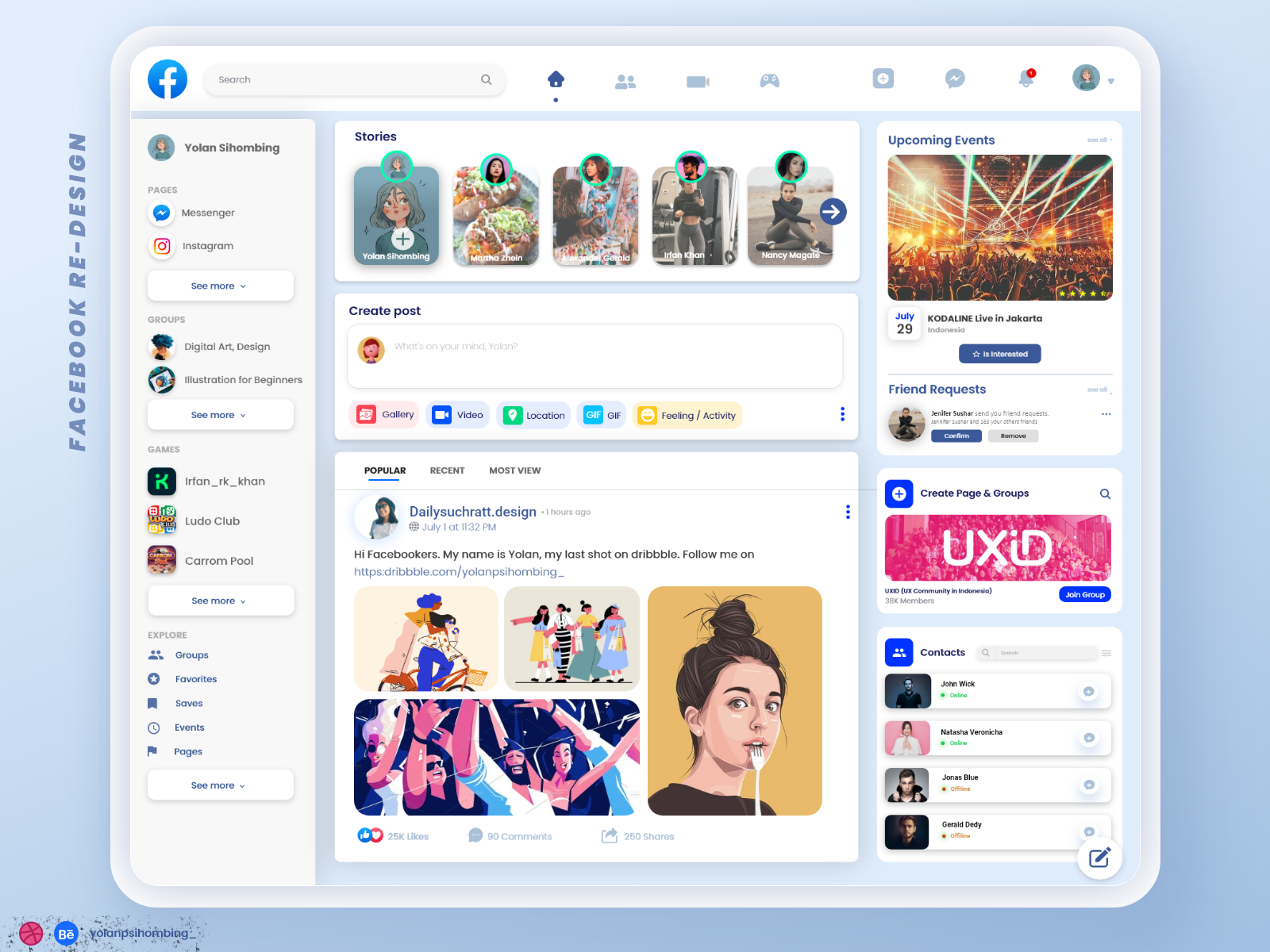Switch to the RECENT tab
The height and width of the screenshot is (952, 1270).
(x=447, y=470)
